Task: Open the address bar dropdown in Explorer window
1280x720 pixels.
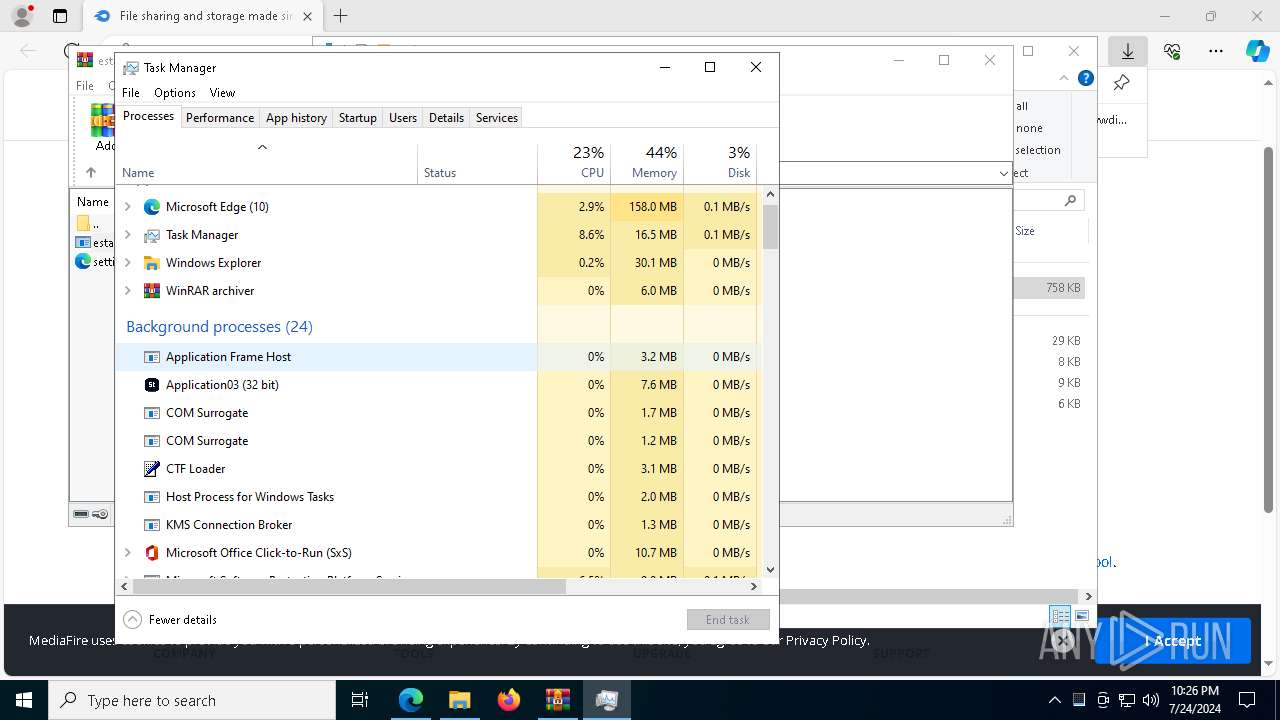Action: pos(1004,173)
